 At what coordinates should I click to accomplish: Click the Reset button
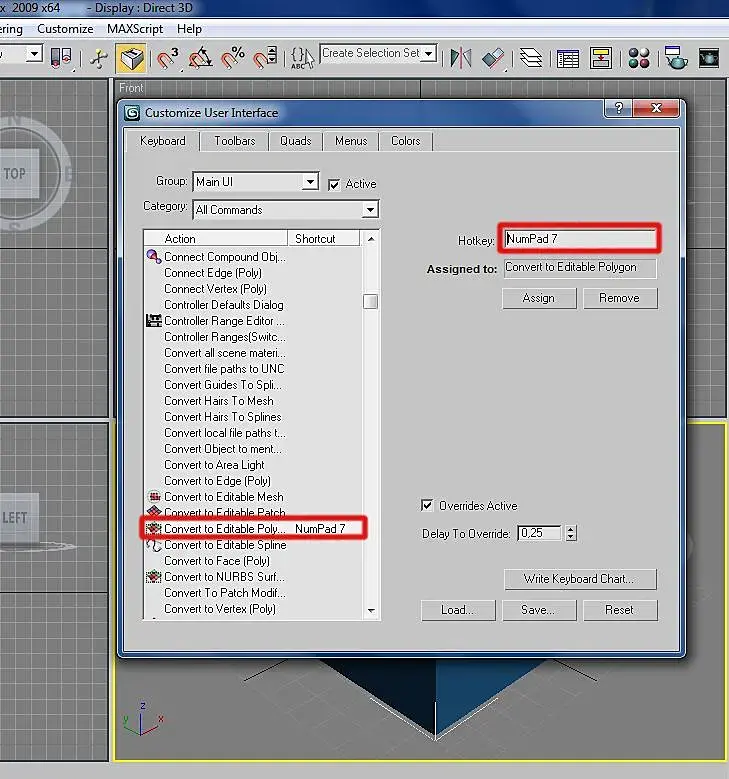click(620, 610)
